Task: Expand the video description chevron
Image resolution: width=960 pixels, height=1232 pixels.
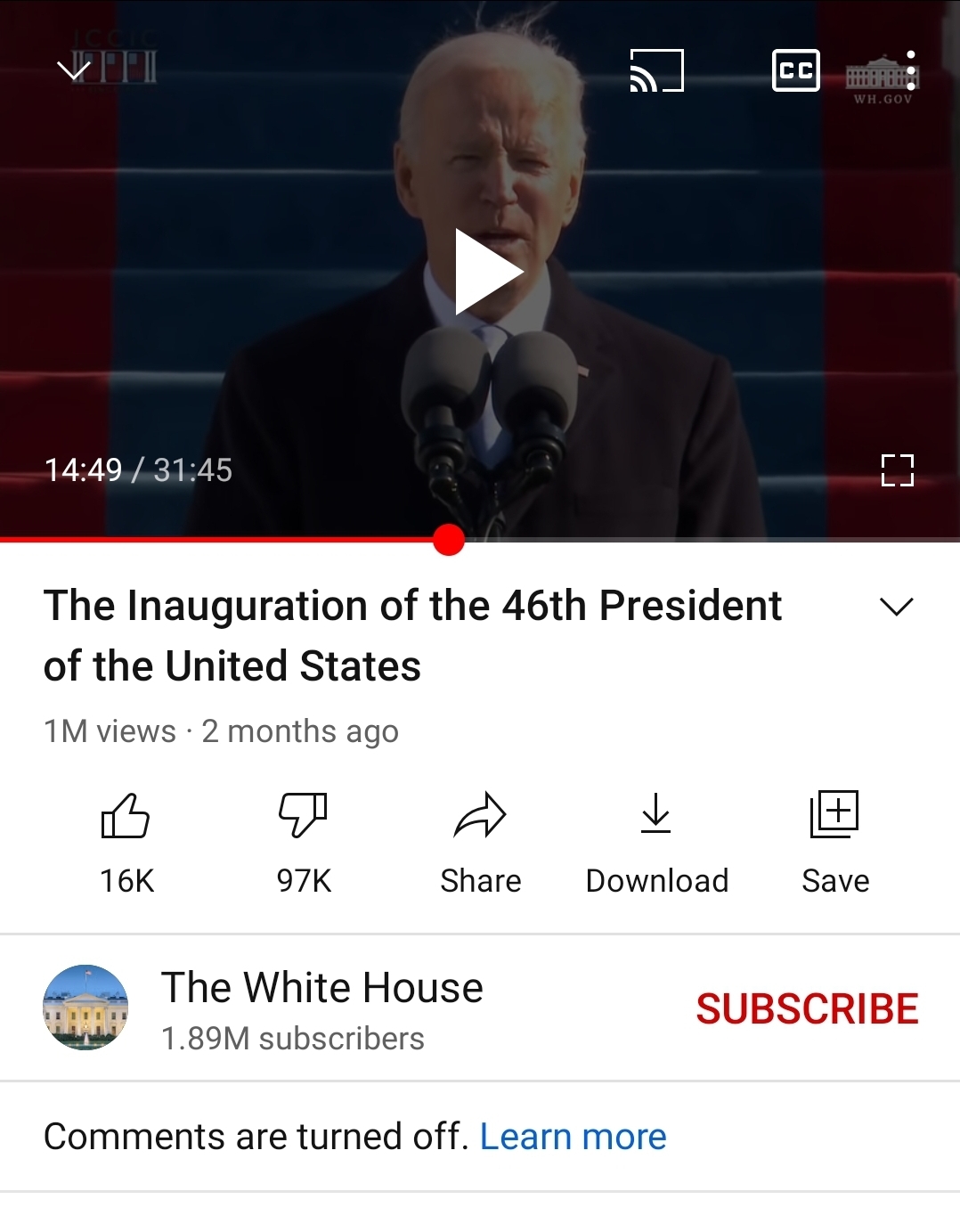Action: tap(897, 607)
